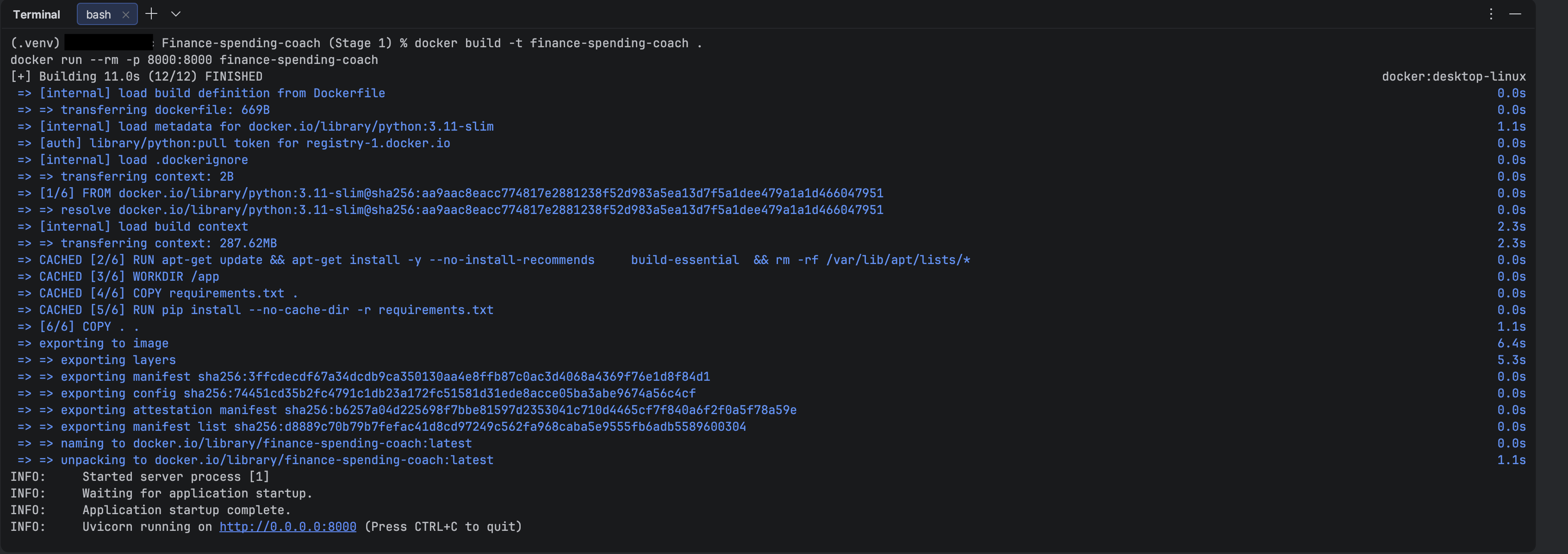Screen dimensions: 1568x554
Task: Close the bash terminal tab
Action: pyautogui.click(x=125, y=15)
